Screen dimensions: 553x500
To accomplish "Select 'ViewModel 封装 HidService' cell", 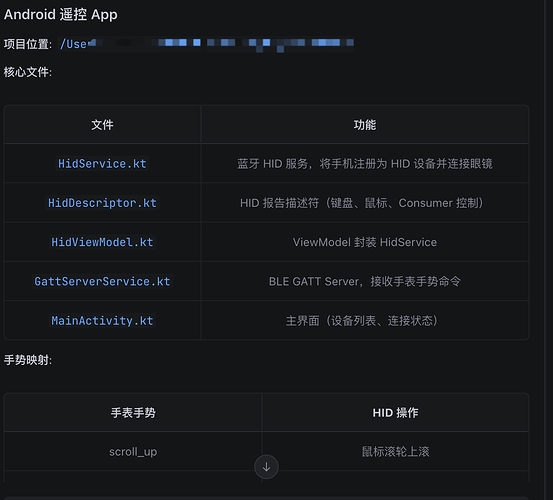I will (x=365, y=242).
